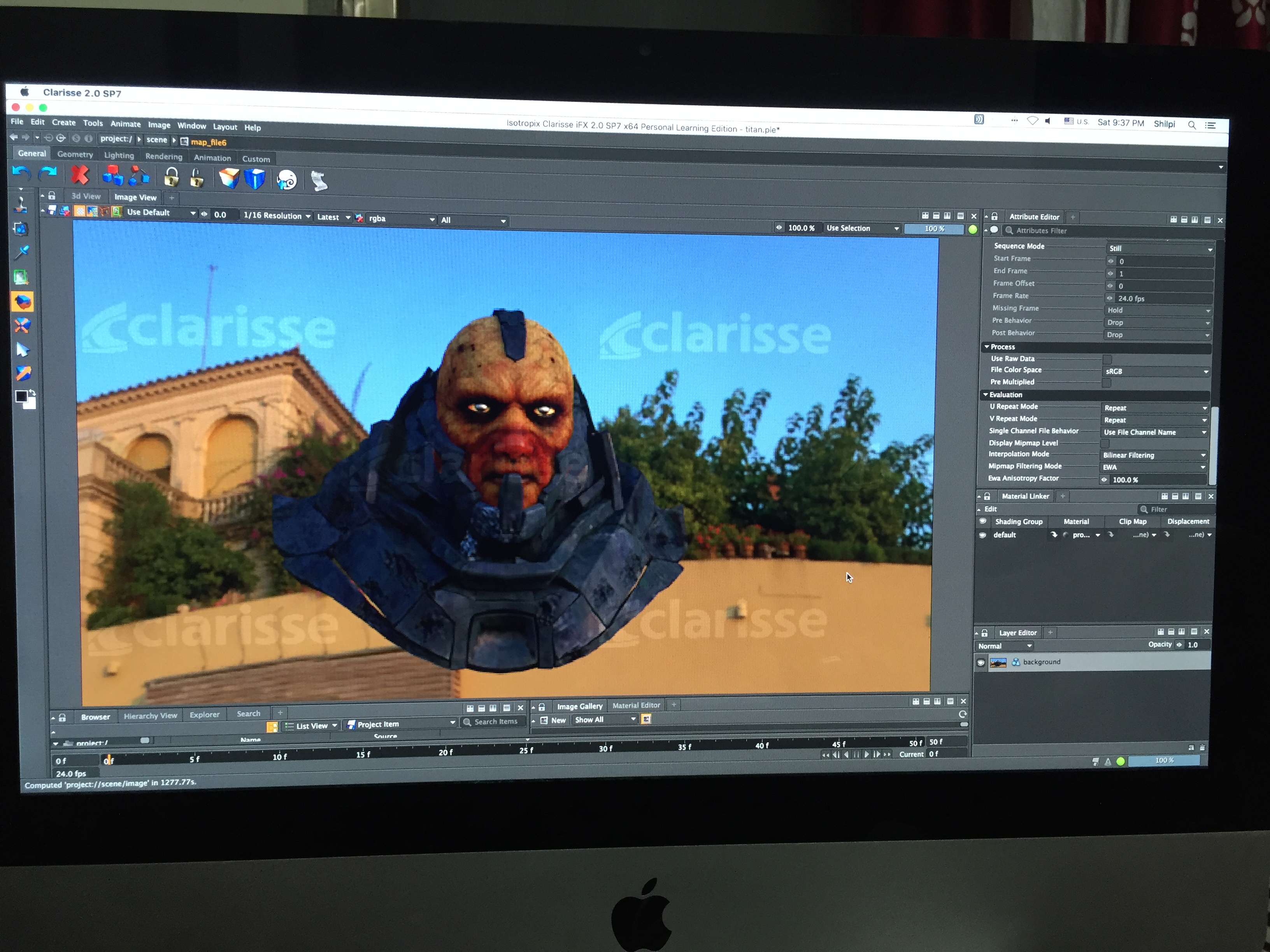Click the Edit label in Material Linker
Screen dimensions: 1270x952
(990, 509)
